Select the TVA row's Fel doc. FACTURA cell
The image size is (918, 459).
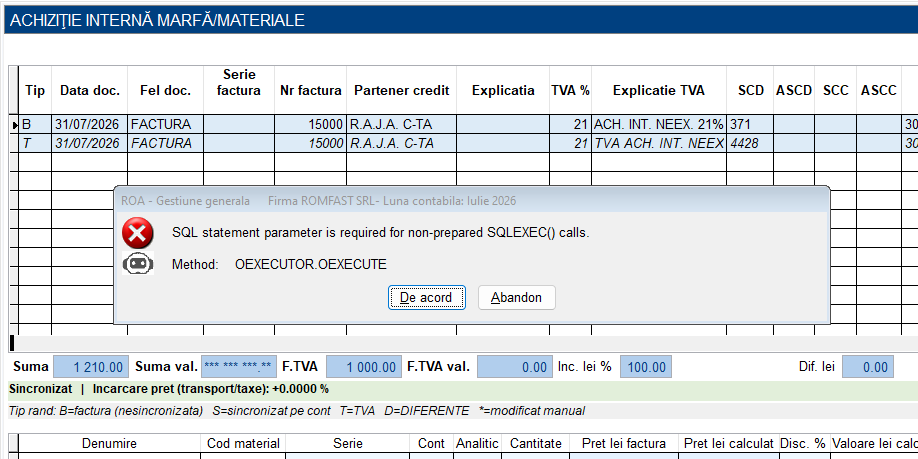click(x=166, y=143)
